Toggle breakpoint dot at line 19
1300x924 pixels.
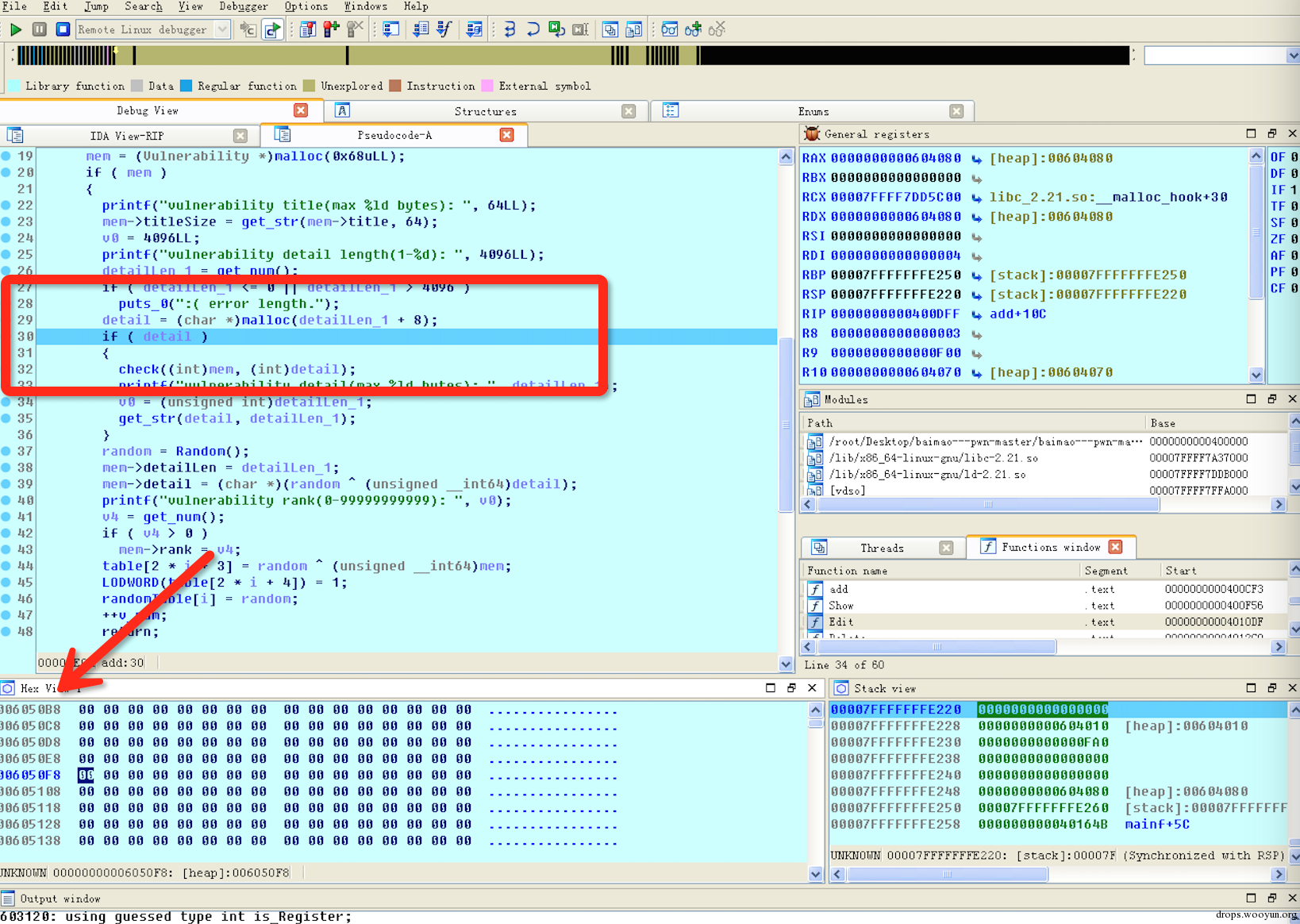[6, 156]
